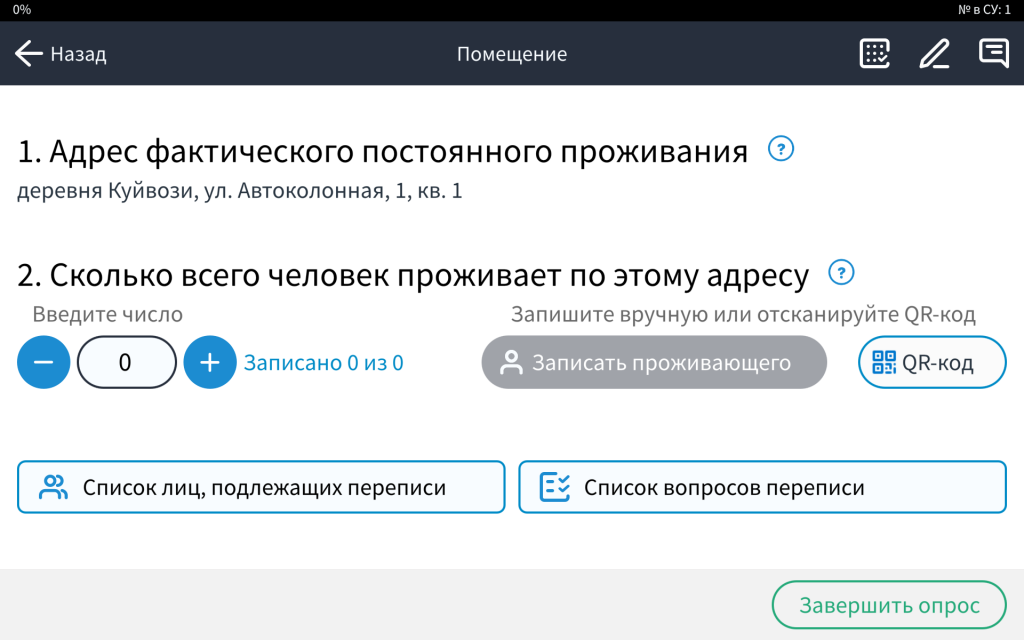This screenshot has height=640, width=1024.
Task: Tap the checklist icon on Список вопросов переписи
Action: coord(557,487)
